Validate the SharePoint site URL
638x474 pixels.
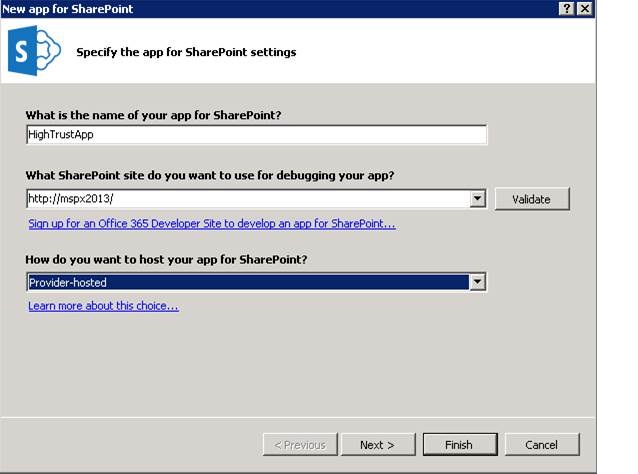(532, 199)
